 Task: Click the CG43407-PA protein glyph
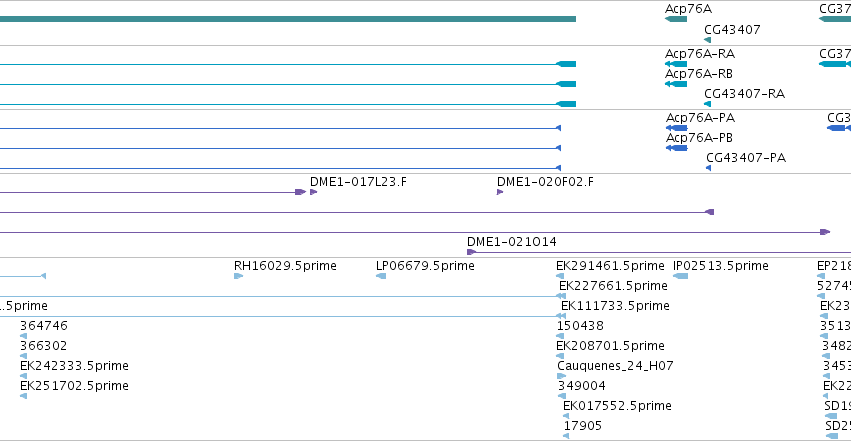[x=708, y=168]
